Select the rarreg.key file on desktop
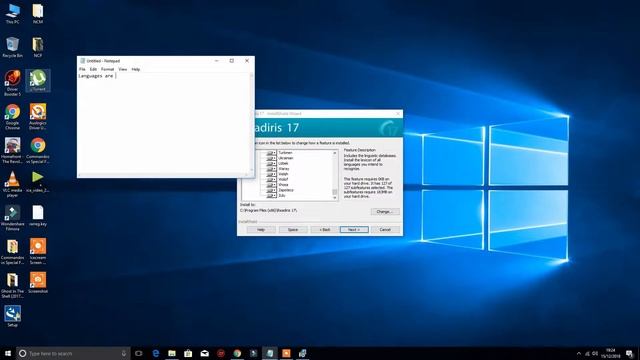Viewport: 640px width, 360px height. [38, 216]
